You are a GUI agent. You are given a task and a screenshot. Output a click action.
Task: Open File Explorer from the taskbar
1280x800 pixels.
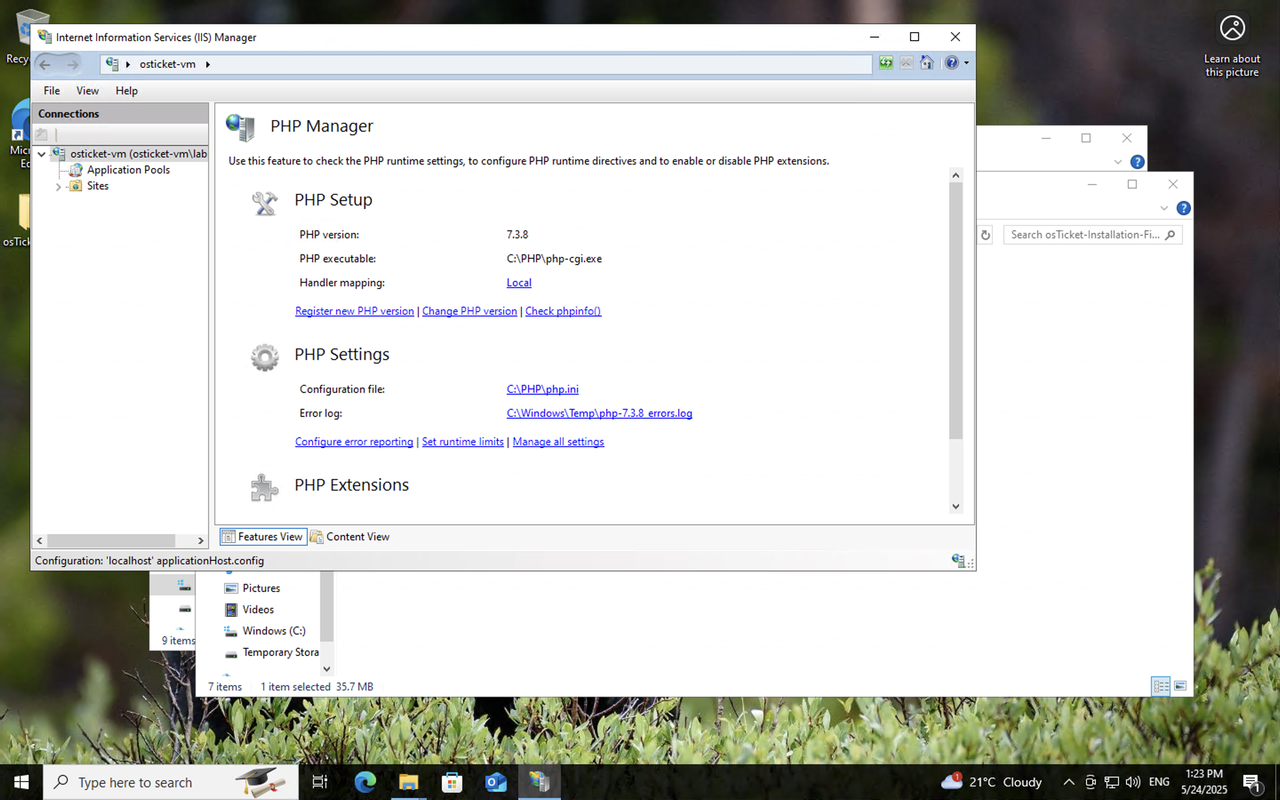(408, 782)
